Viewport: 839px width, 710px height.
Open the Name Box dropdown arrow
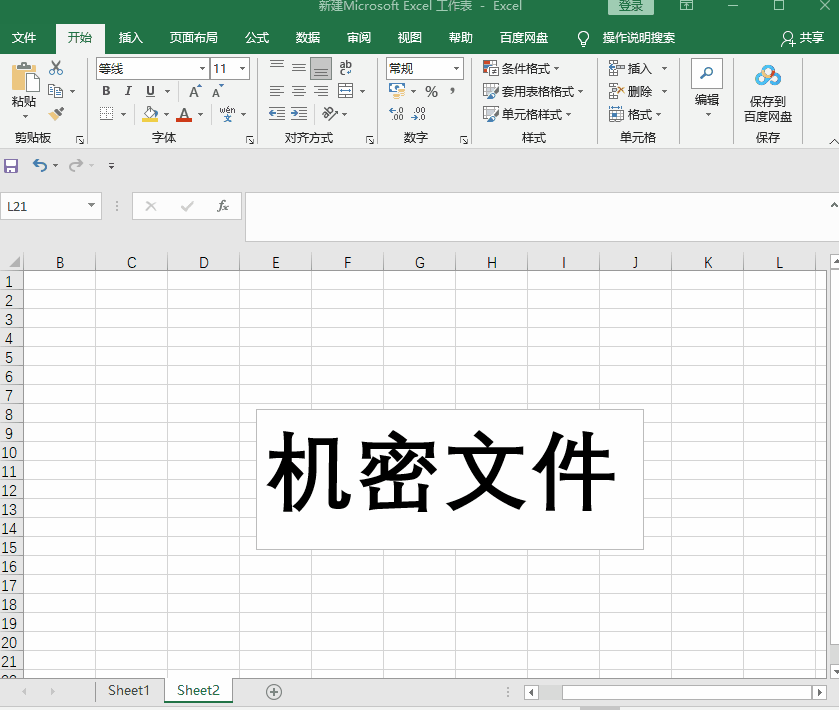[x=91, y=205]
